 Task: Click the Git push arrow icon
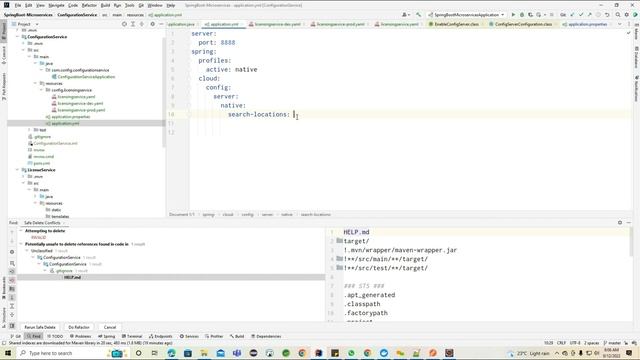coord(589,15)
